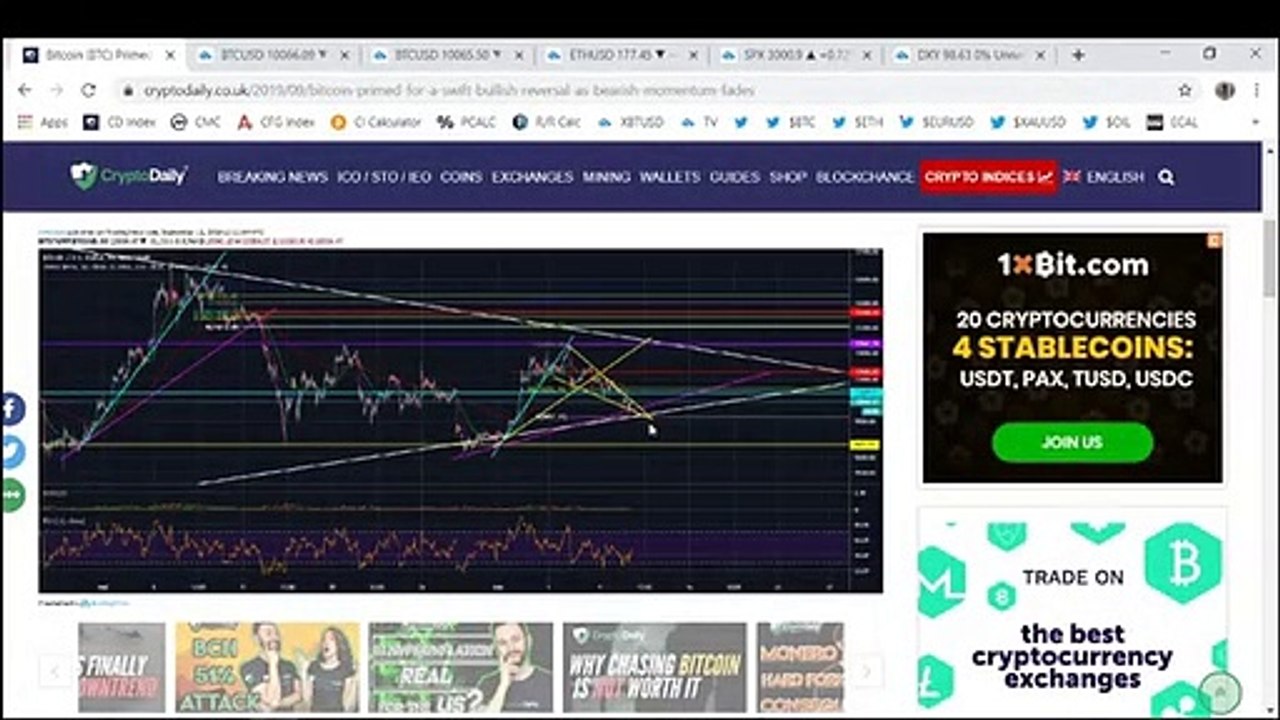Screen dimensions: 1280x720
Task: Close the 1xBit.com advertisement
Action: (1214, 240)
